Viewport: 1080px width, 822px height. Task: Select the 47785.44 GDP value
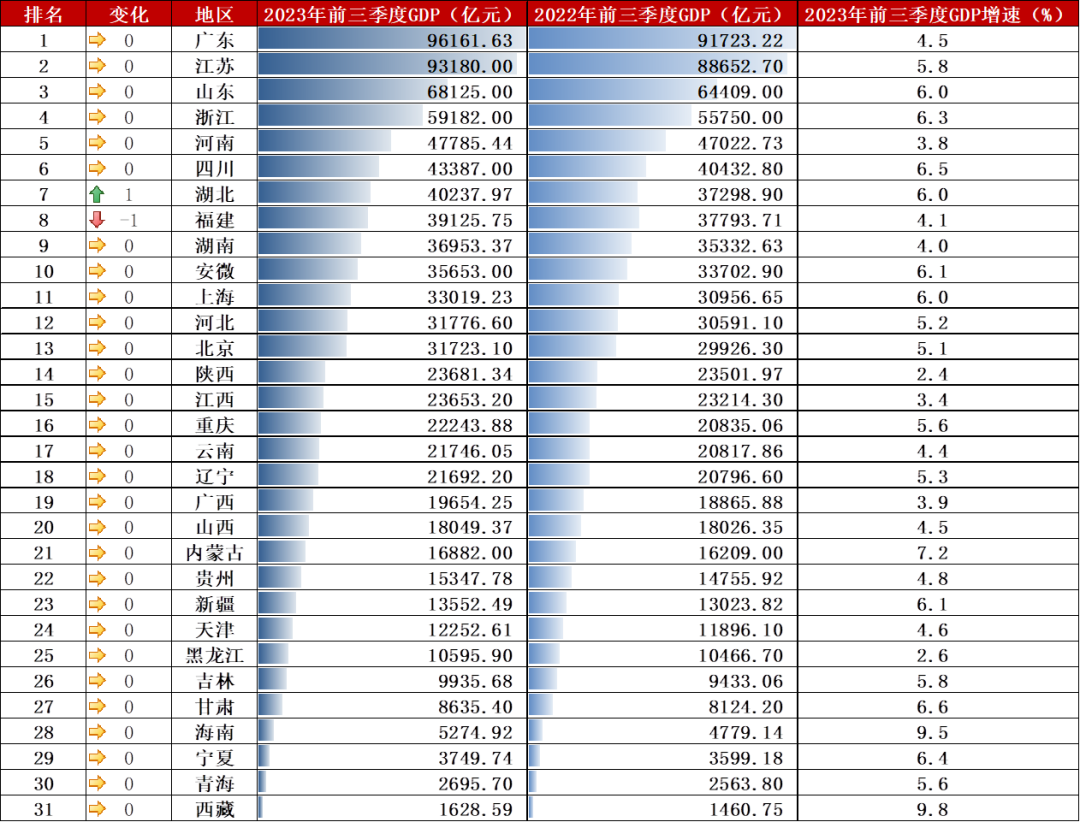click(x=470, y=143)
